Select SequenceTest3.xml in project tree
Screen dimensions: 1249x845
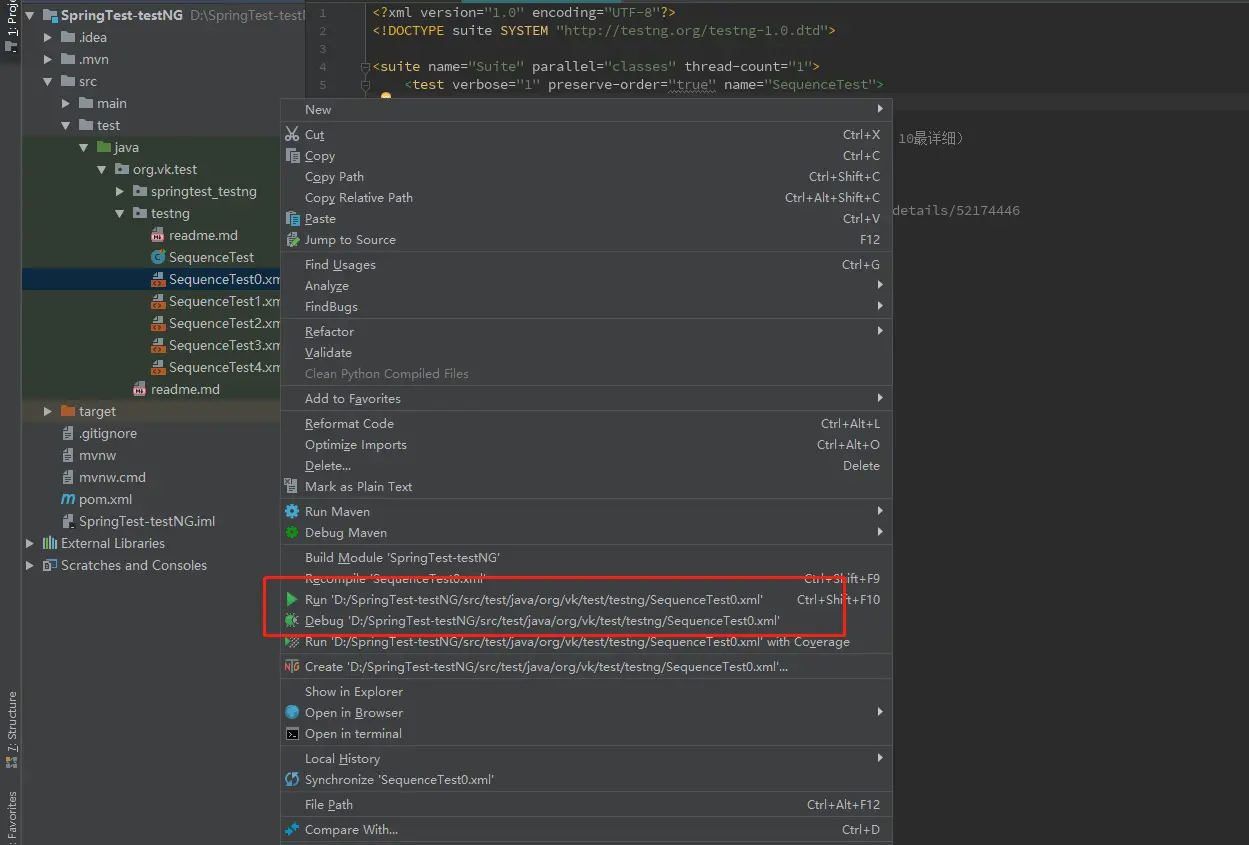pyautogui.click(x=215, y=345)
